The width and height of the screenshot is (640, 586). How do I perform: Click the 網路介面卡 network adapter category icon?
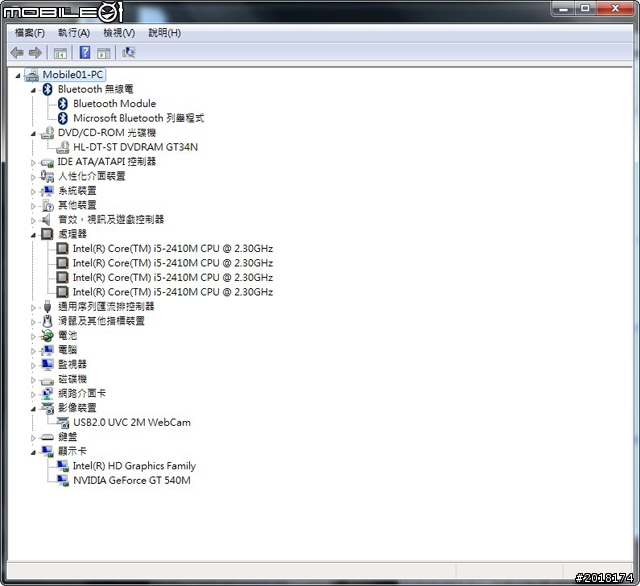click(x=47, y=394)
